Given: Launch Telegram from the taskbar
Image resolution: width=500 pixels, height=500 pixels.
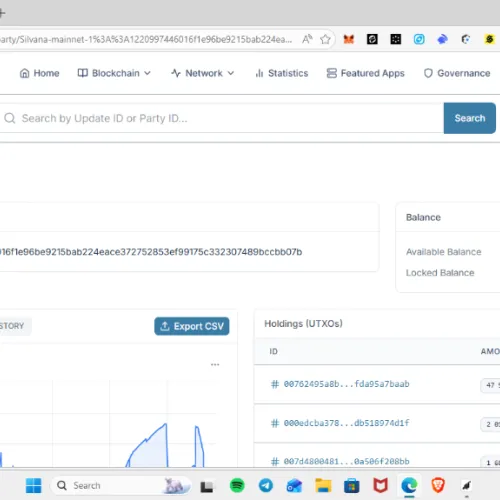Looking at the screenshot, I should 266,485.
